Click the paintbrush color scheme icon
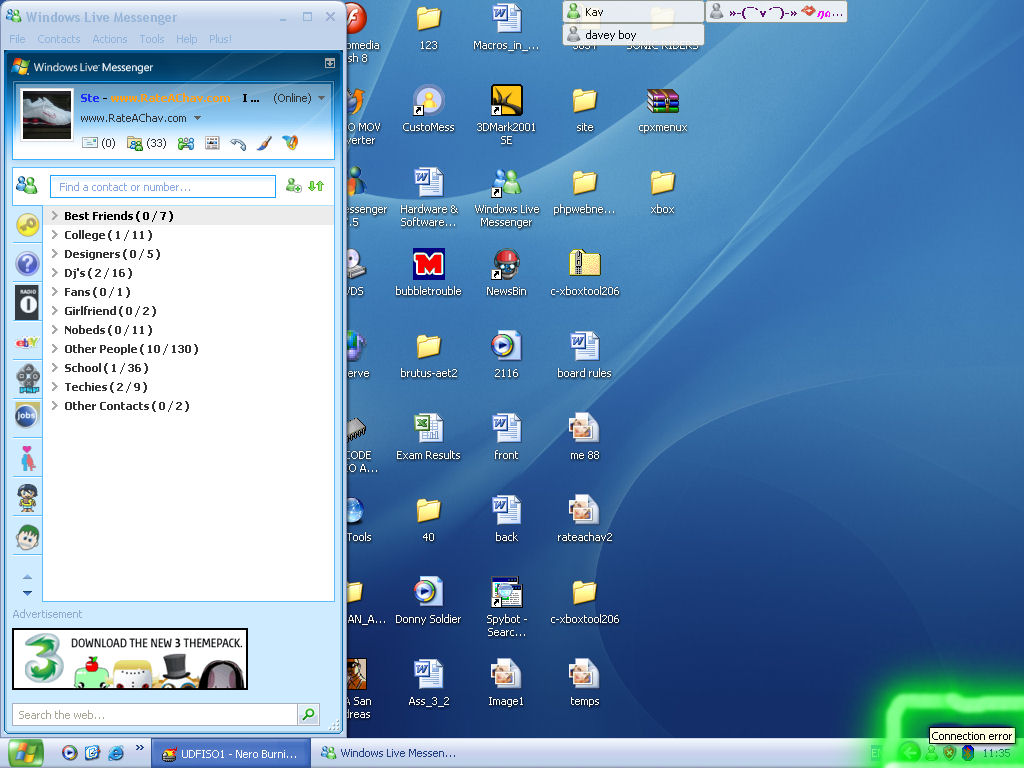 264,143
